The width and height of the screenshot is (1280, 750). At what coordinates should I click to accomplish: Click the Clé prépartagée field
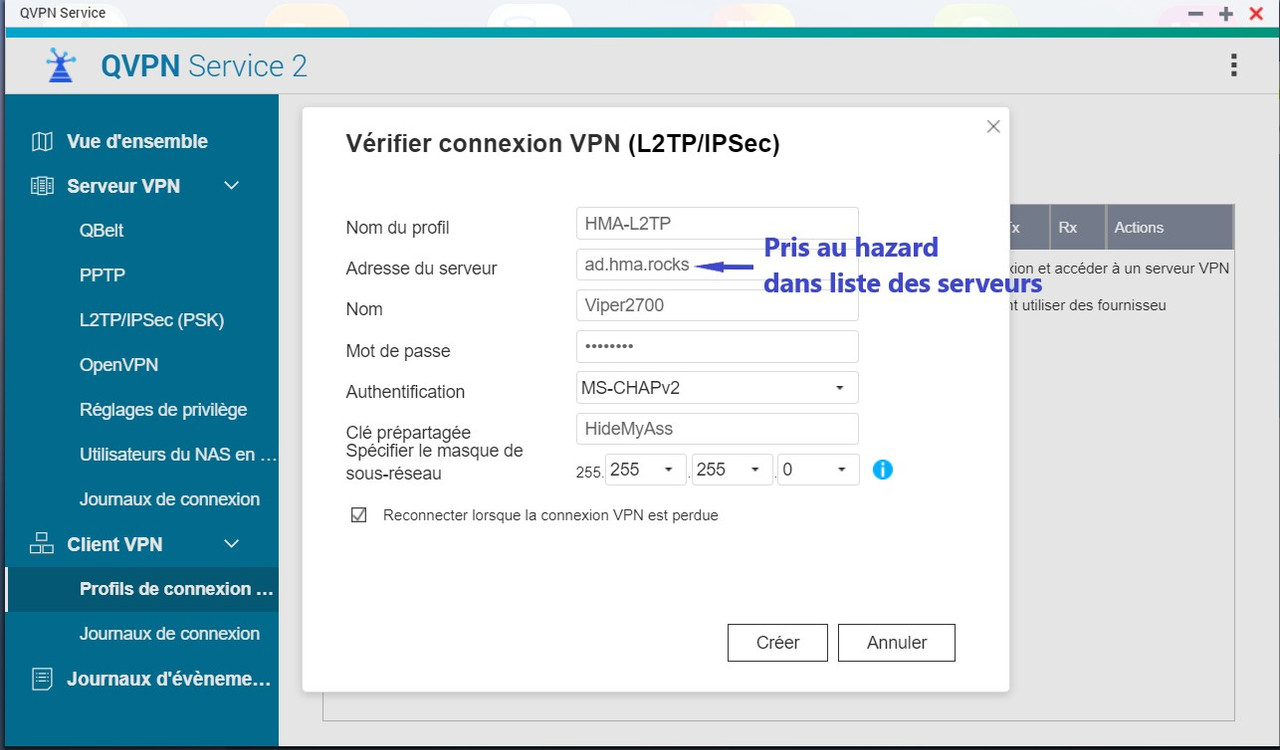[717, 428]
